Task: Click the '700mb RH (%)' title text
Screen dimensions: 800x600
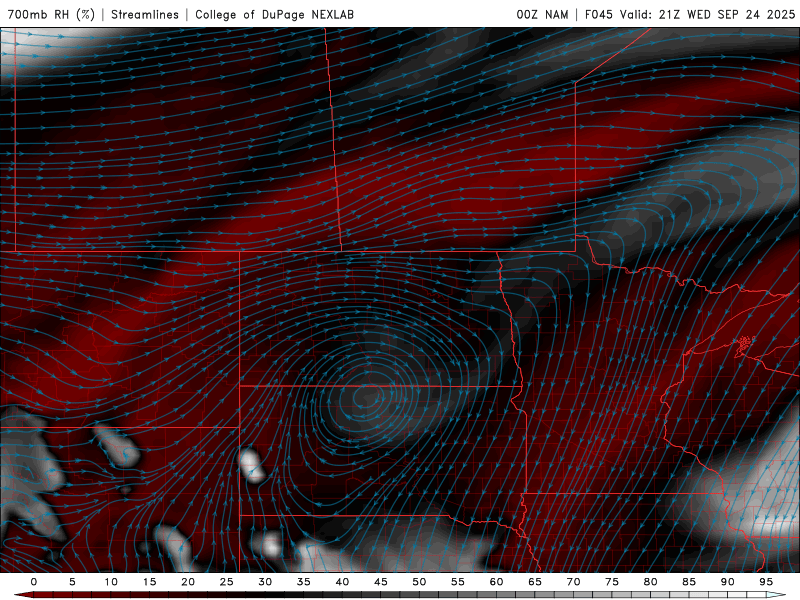Action: [x=52, y=14]
